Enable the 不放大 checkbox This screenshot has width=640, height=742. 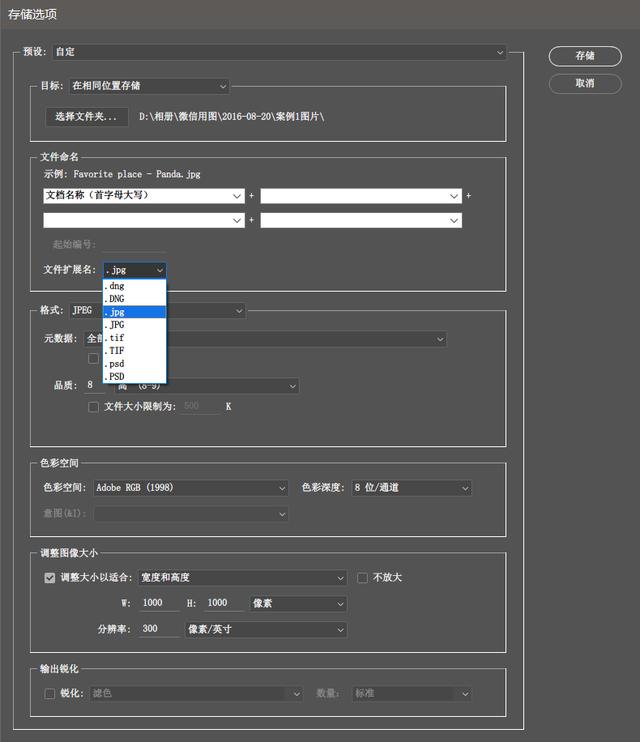(363, 578)
